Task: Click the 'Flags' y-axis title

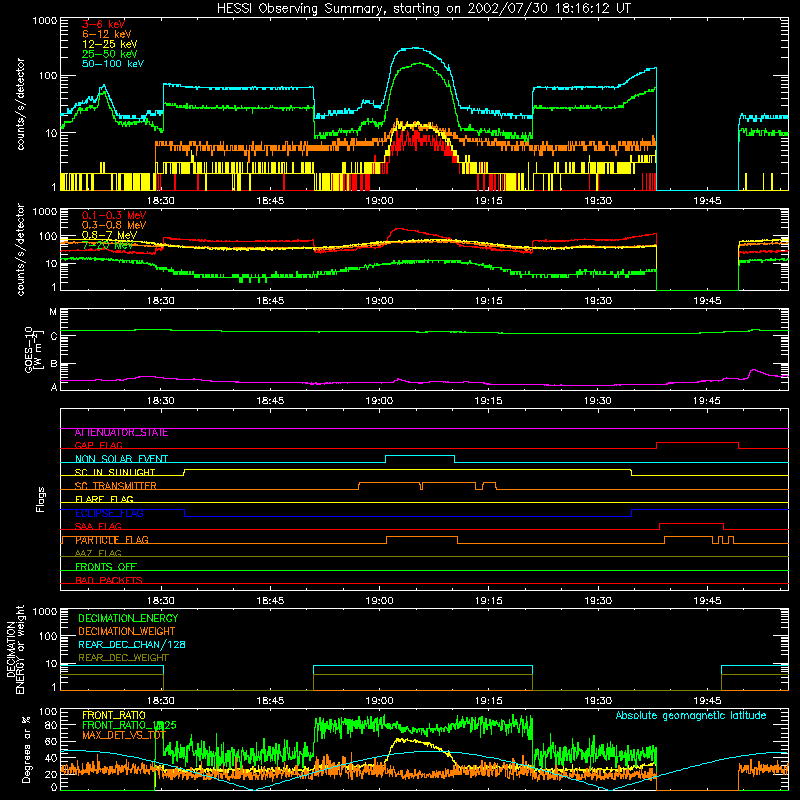Action: pos(40,499)
